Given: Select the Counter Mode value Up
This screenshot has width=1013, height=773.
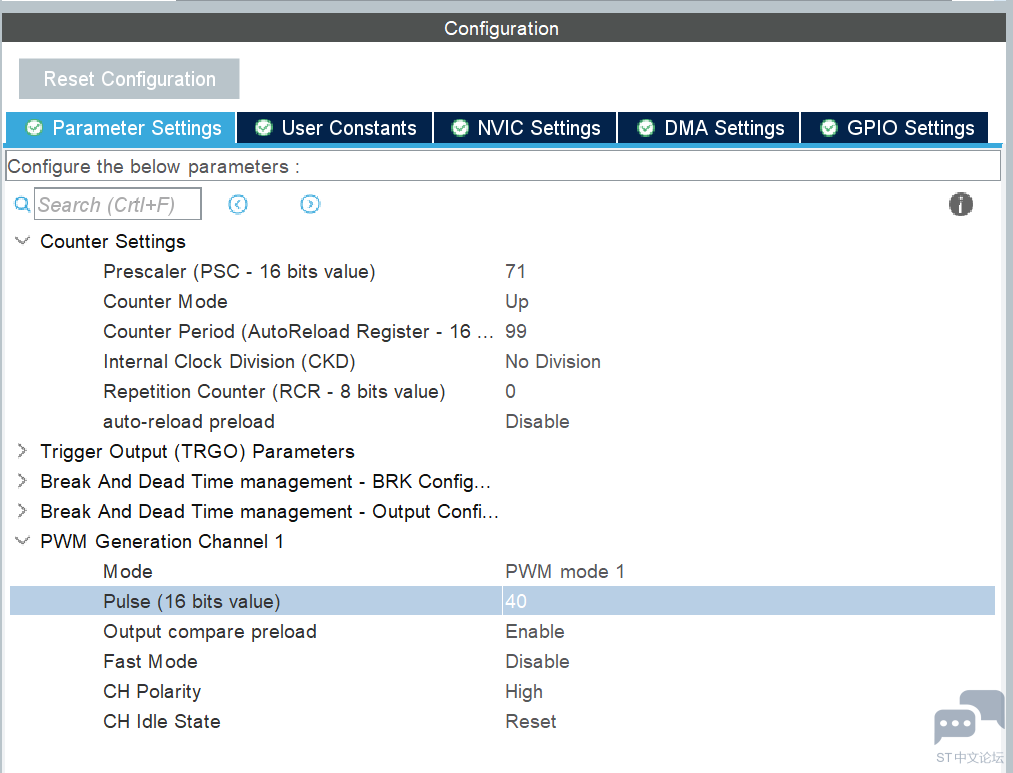Looking at the screenshot, I should coord(517,301).
